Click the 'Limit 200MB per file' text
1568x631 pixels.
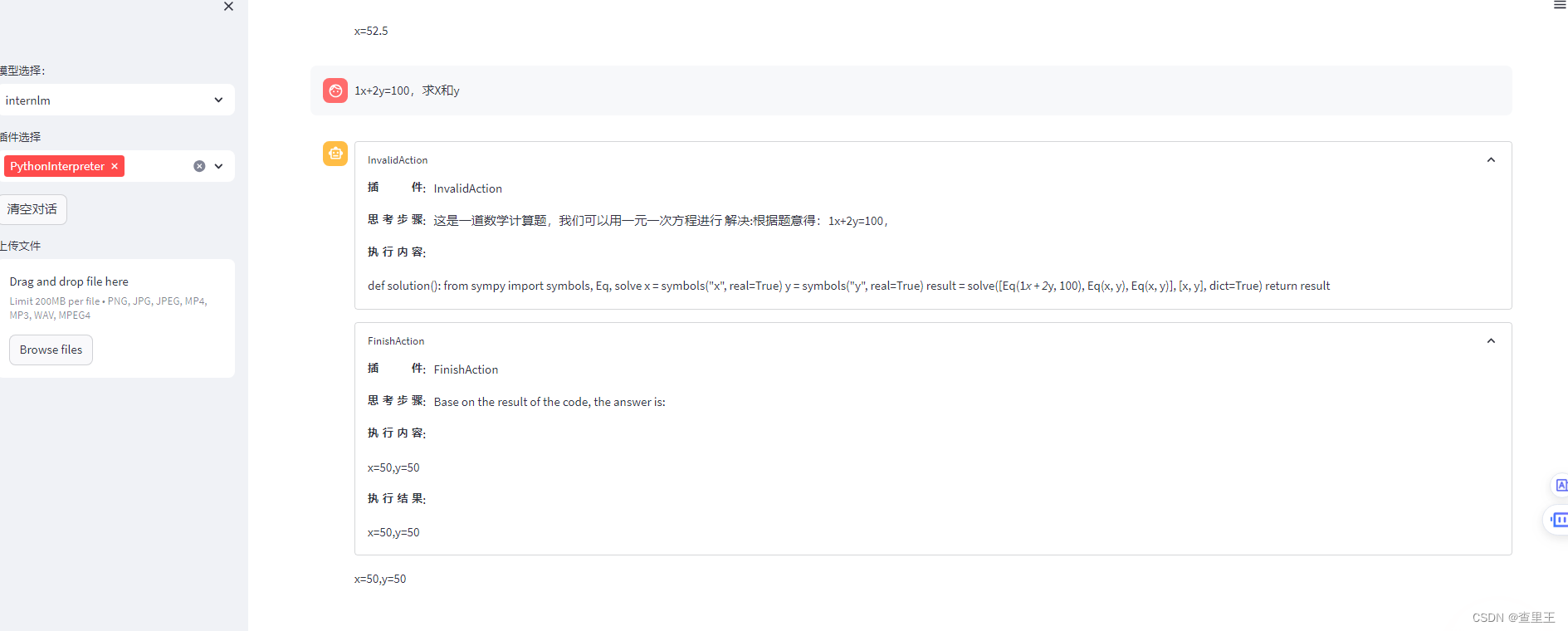(x=109, y=308)
